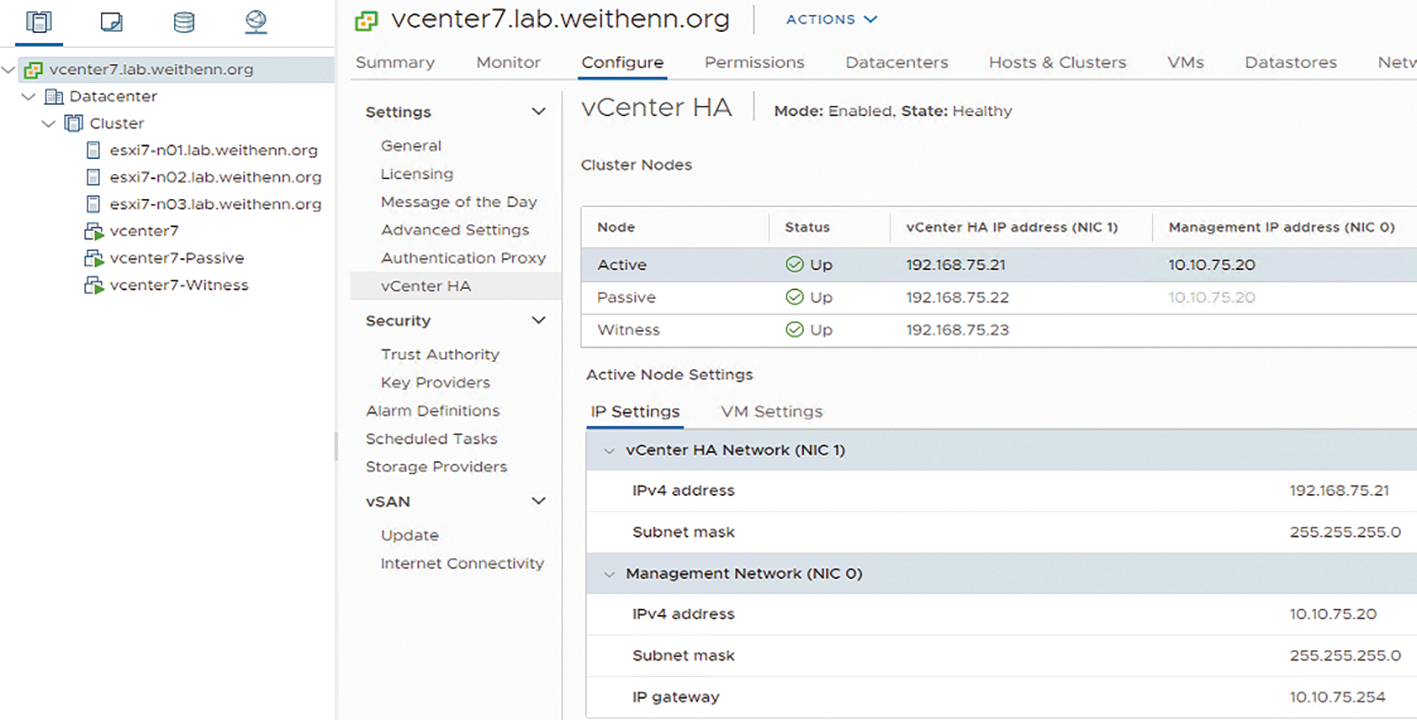
Task: Click the VM icon next to vcenter7-Witness
Action: coord(94,286)
